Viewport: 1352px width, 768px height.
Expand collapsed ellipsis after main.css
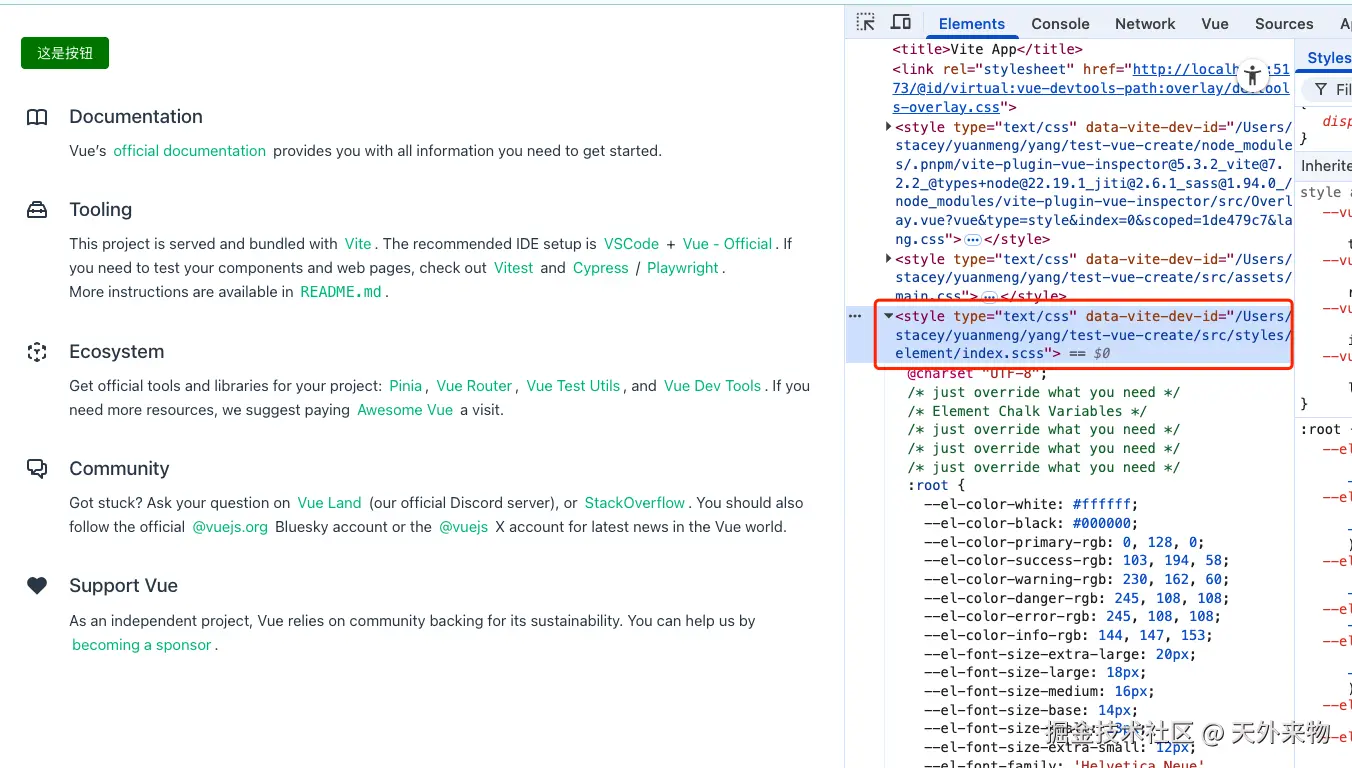[989, 297]
